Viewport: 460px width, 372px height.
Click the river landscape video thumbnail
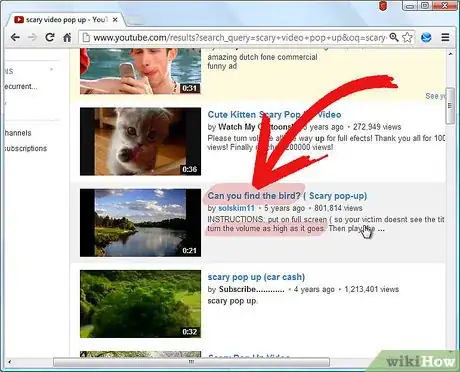point(140,223)
